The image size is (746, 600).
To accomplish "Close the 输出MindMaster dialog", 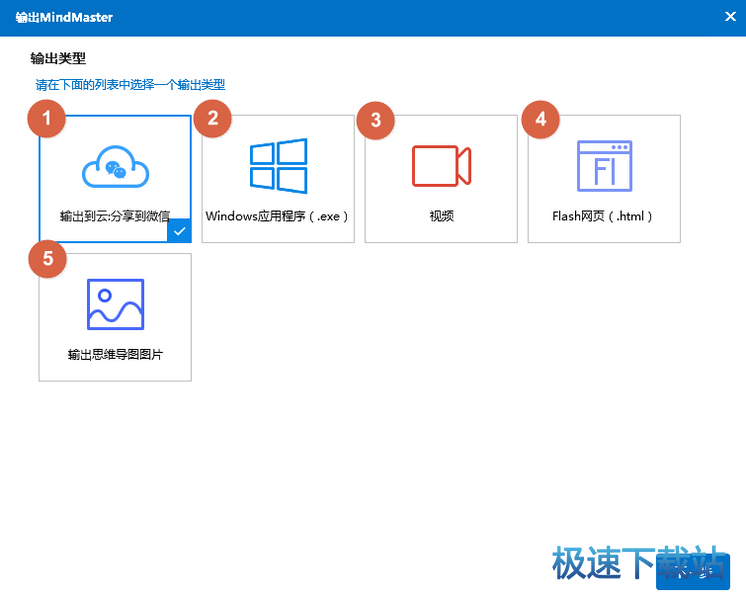I will pyautogui.click(x=730, y=17).
